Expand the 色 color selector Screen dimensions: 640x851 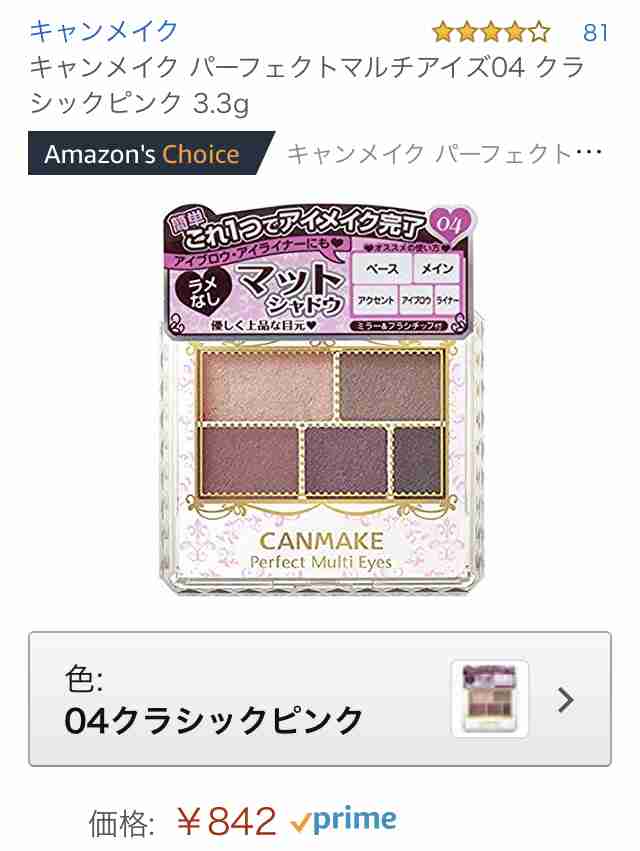pos(320,699)
